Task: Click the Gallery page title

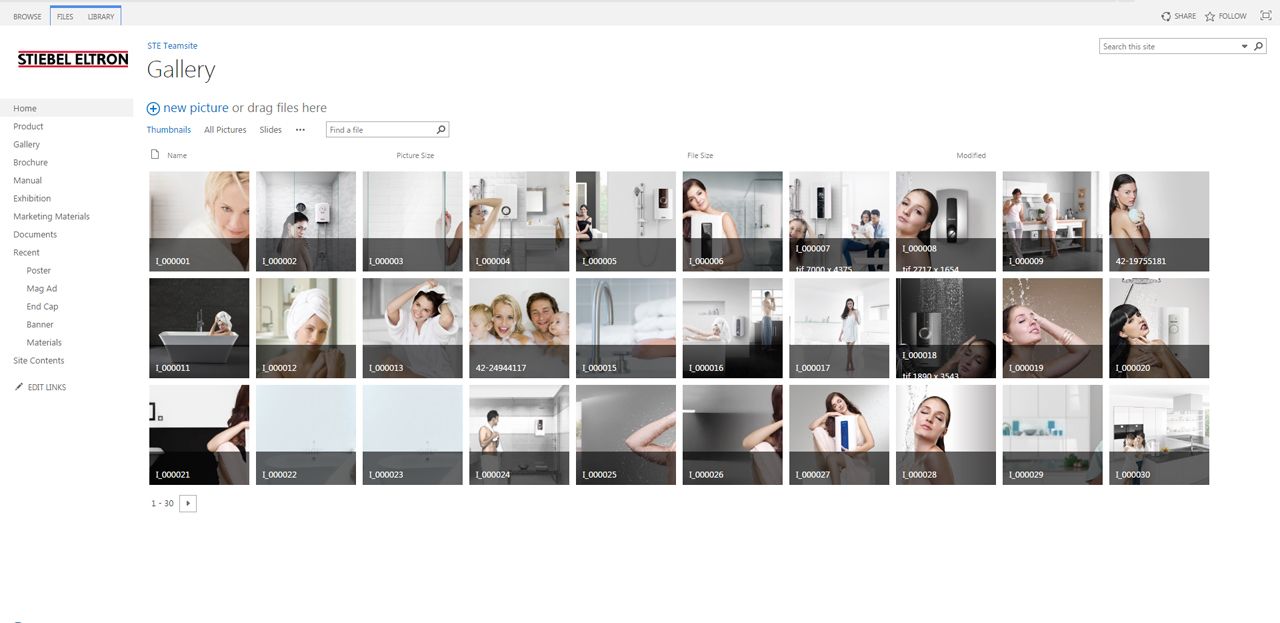Action: (x=181, y=70)
